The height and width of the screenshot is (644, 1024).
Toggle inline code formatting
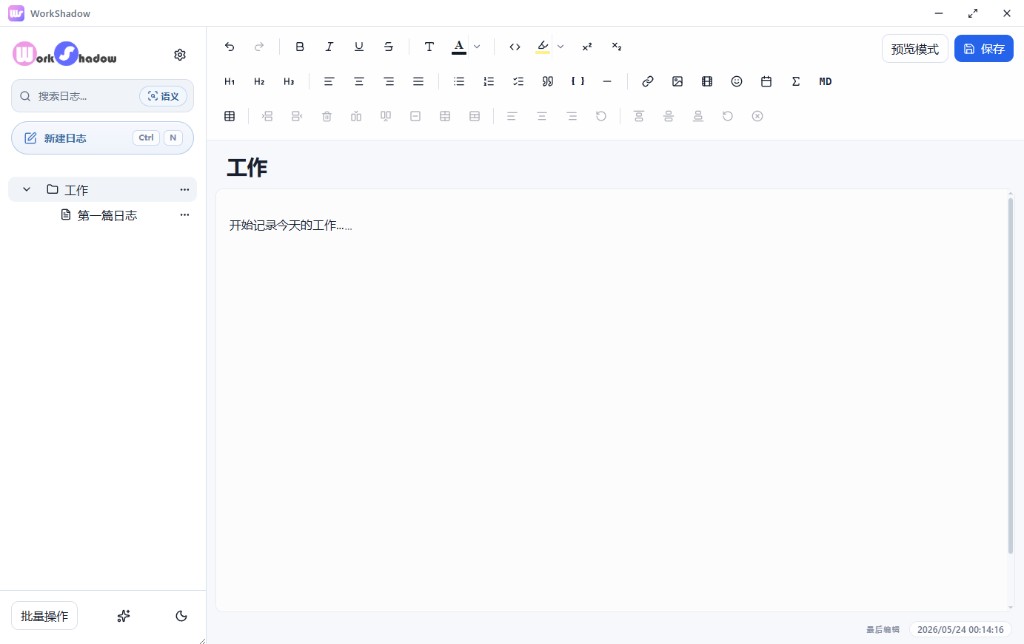515,46
